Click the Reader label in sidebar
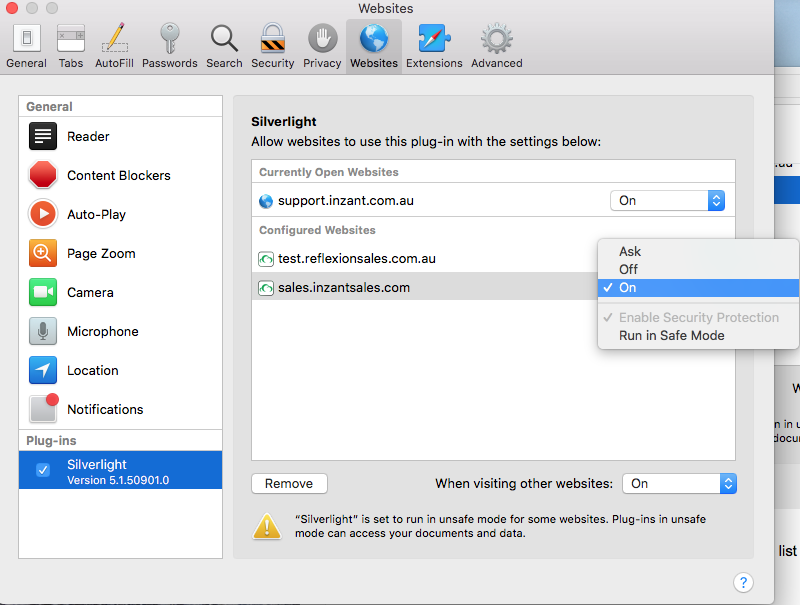Screen dimensions: 800x605 (88, 136)
